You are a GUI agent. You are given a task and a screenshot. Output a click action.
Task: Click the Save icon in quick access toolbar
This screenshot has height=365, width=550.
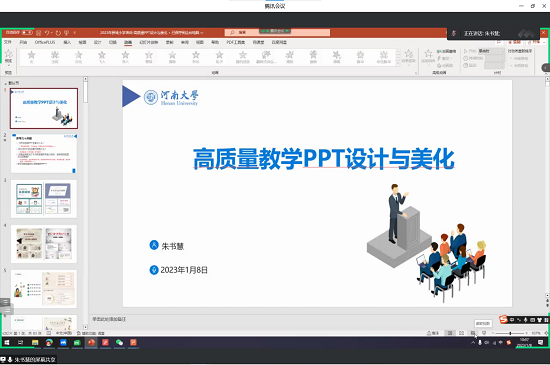(x=39, y=33)
